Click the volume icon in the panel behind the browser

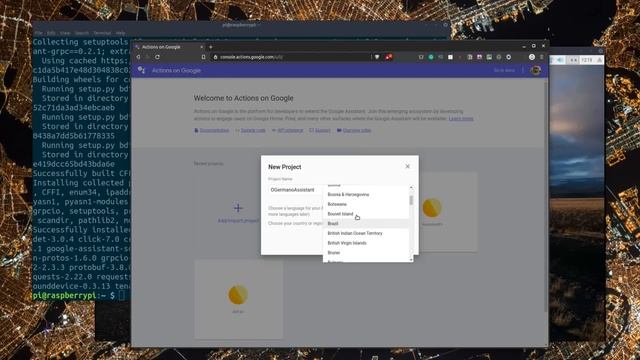click(x=560, y=60)
